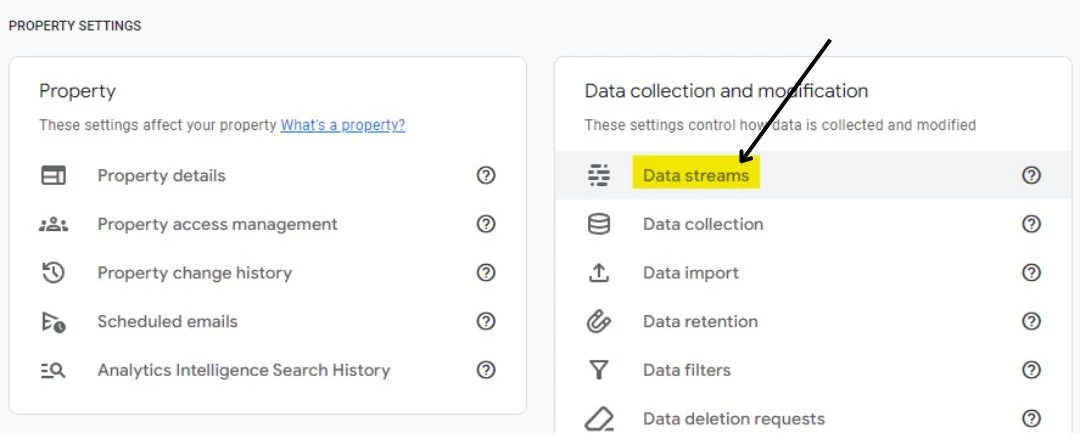1080x441 pixels.
Task: Click the Data collection database icon
Action: (599, 225)
